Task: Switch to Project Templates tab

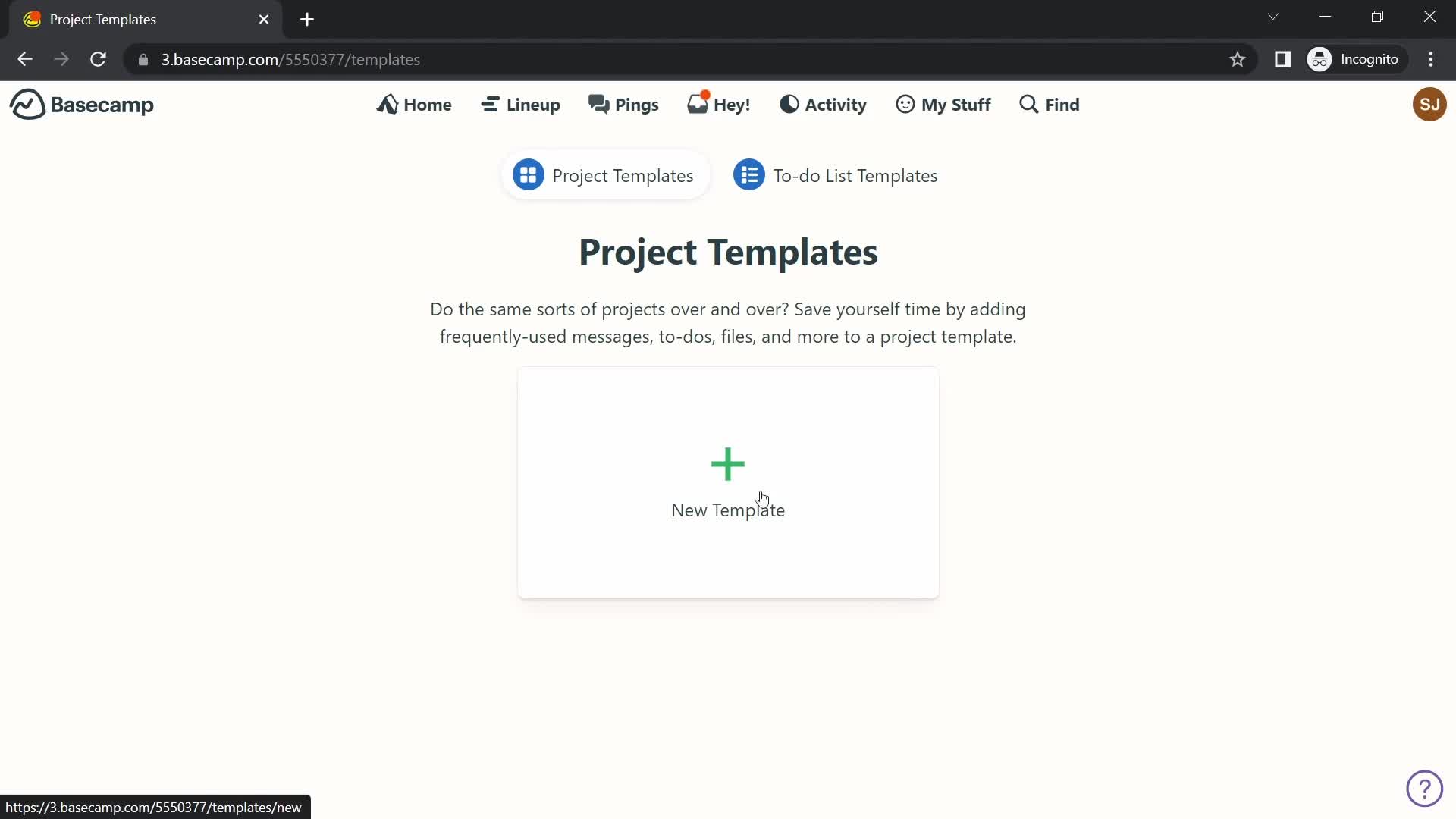Action: [604, 175]
